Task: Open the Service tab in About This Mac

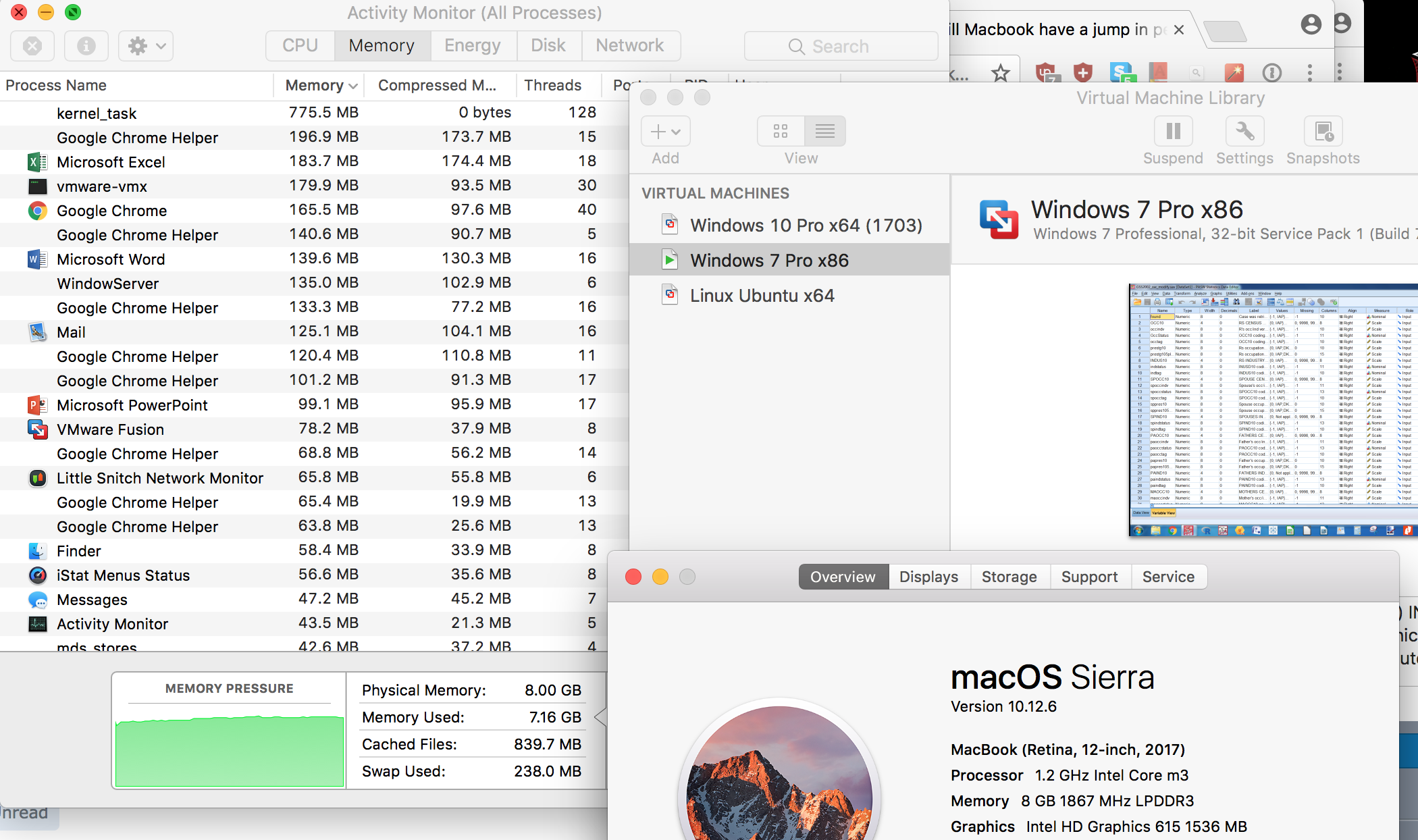Action: [x=1168, y=577]
